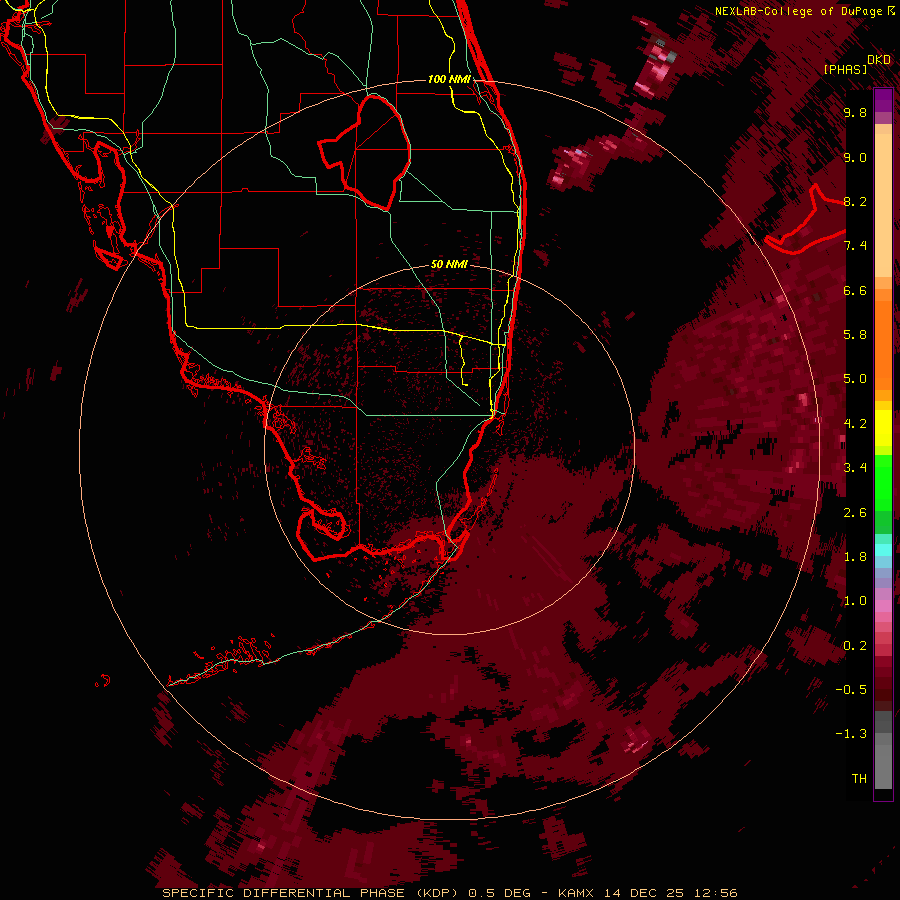
Task: Click the 9.0 value on color scale
Action: click(855, 157)
